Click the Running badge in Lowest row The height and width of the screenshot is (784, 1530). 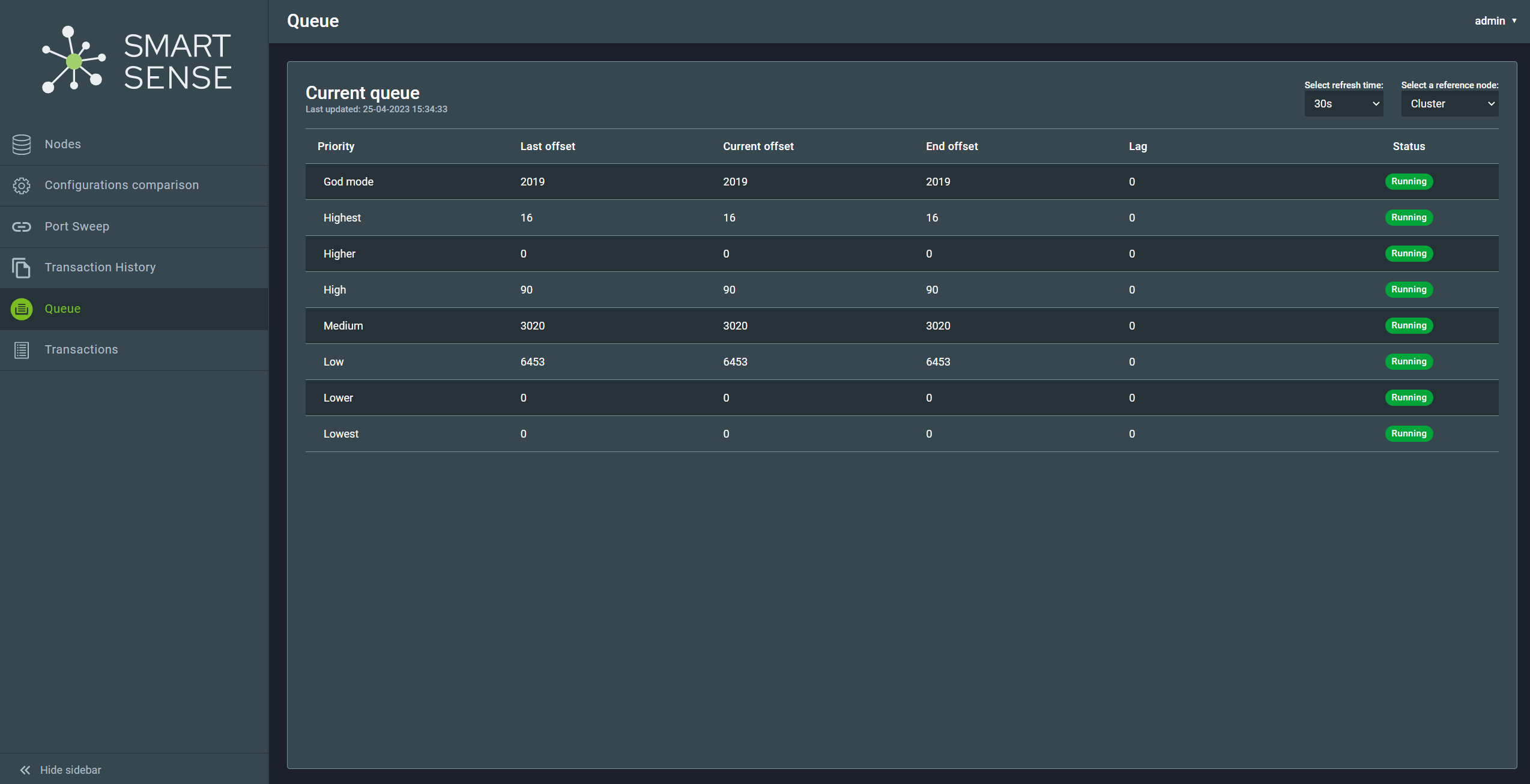(1409, 434)
